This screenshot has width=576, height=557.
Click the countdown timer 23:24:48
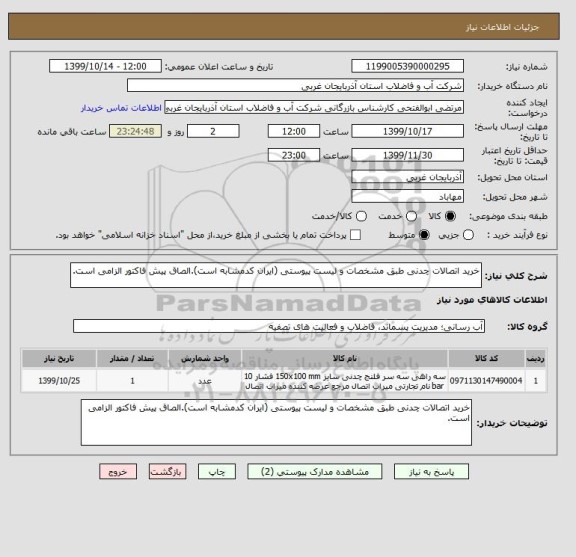click(x=136, y=132)
